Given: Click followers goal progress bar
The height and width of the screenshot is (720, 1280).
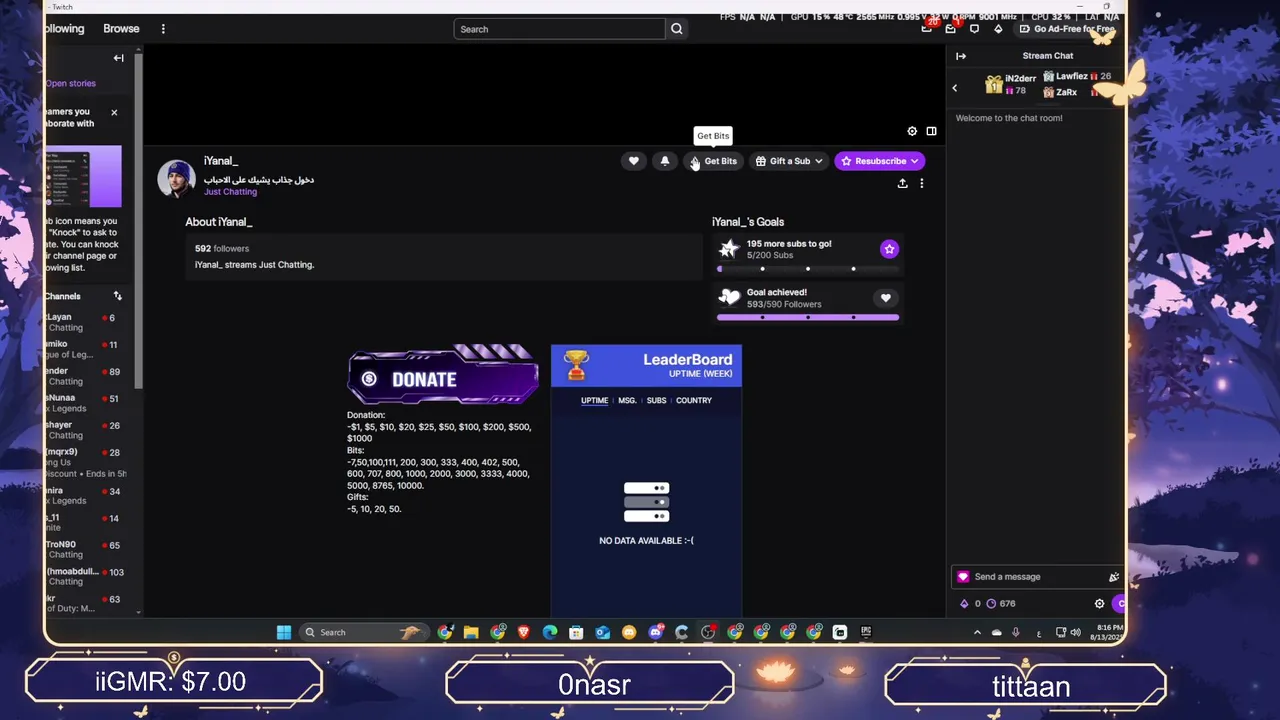Looking at the screenshot, I should [808, 318].
